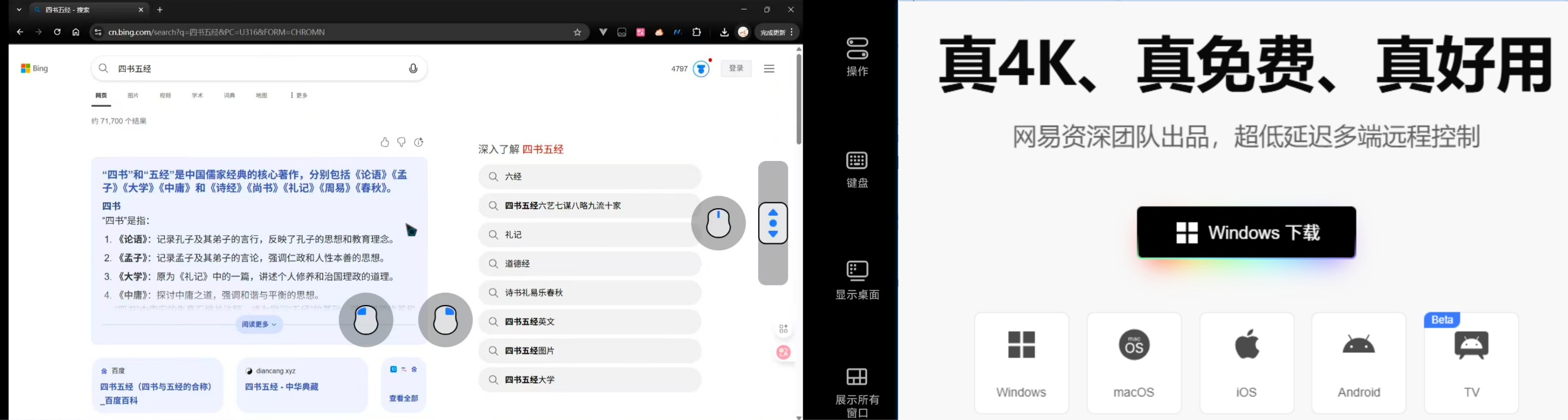The height and width of the screenshot is (420, 1568).
Task: Select the related search 道德经
Action: 590,263
